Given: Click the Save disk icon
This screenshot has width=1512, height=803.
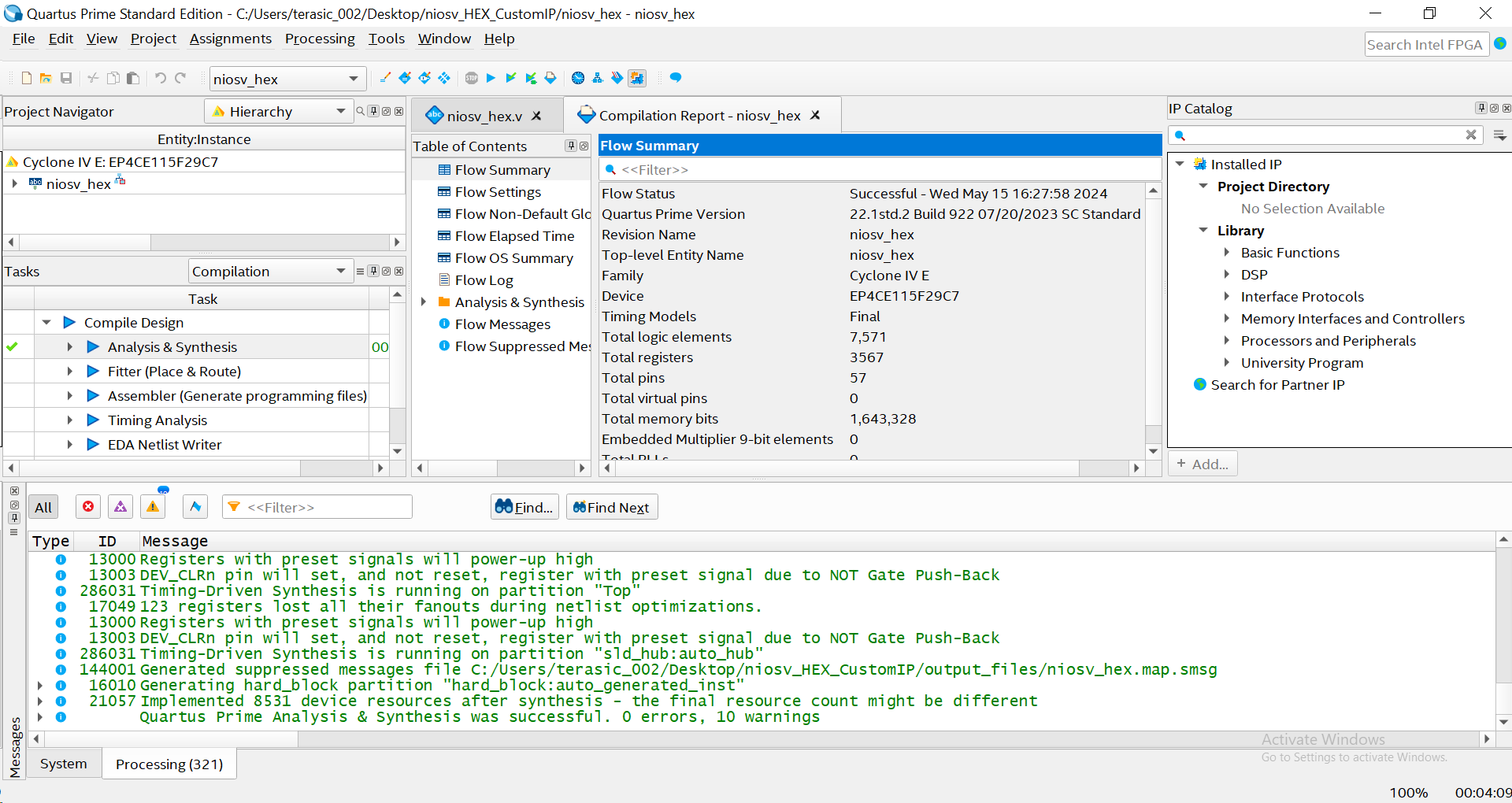Looking at the screenshot, I should (66, 78).
